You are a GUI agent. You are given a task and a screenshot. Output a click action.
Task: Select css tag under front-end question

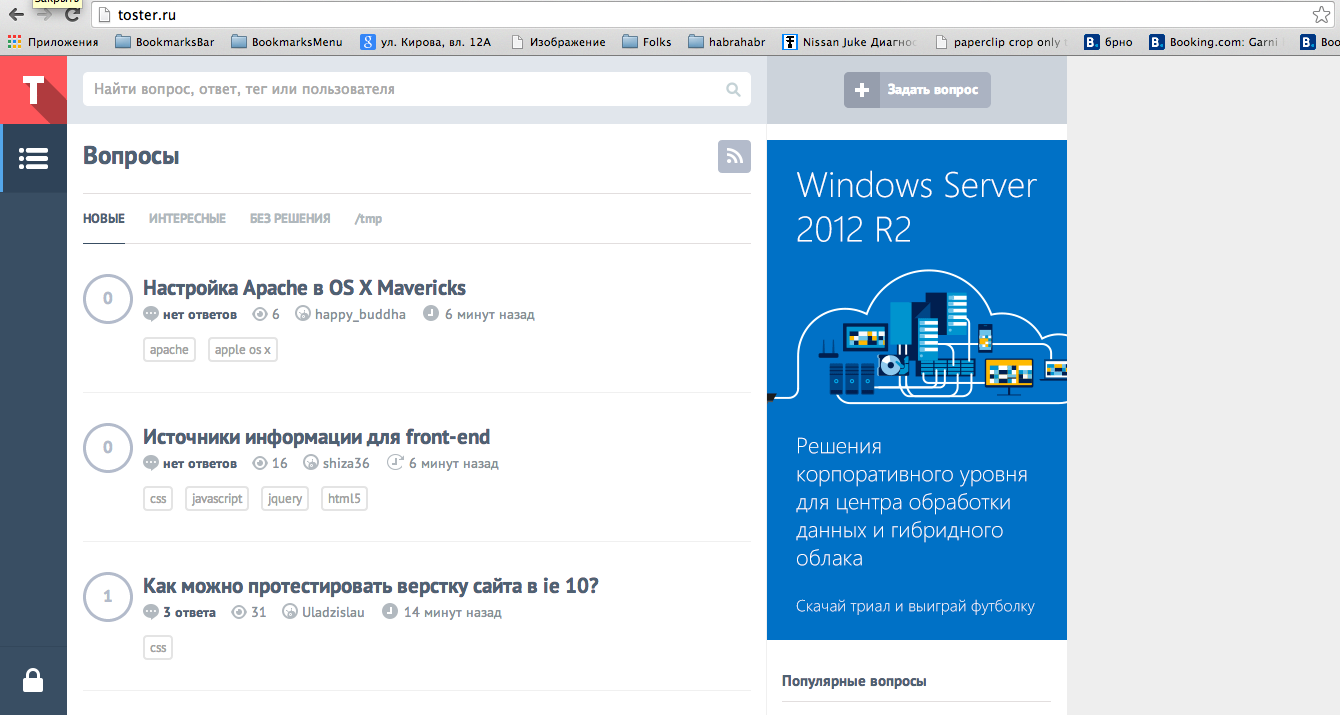click(x=158, y=499)
